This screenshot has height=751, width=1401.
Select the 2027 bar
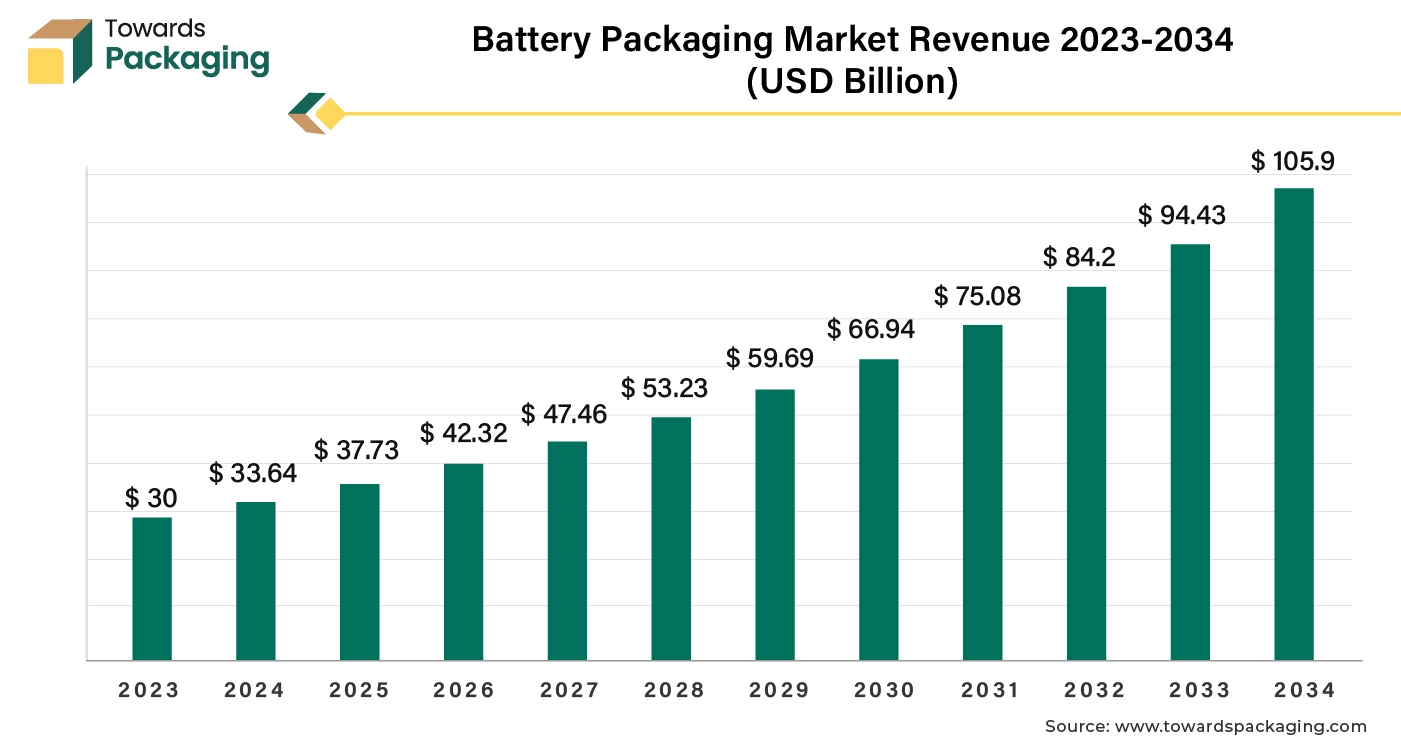(x=567, y=551)
